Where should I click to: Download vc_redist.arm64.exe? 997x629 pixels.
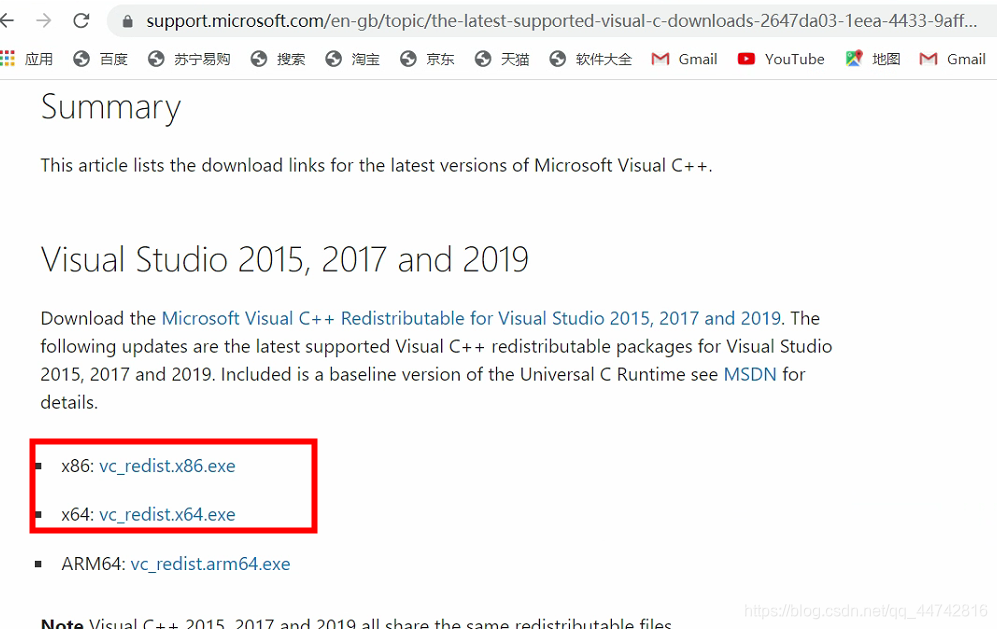(210, 563)
